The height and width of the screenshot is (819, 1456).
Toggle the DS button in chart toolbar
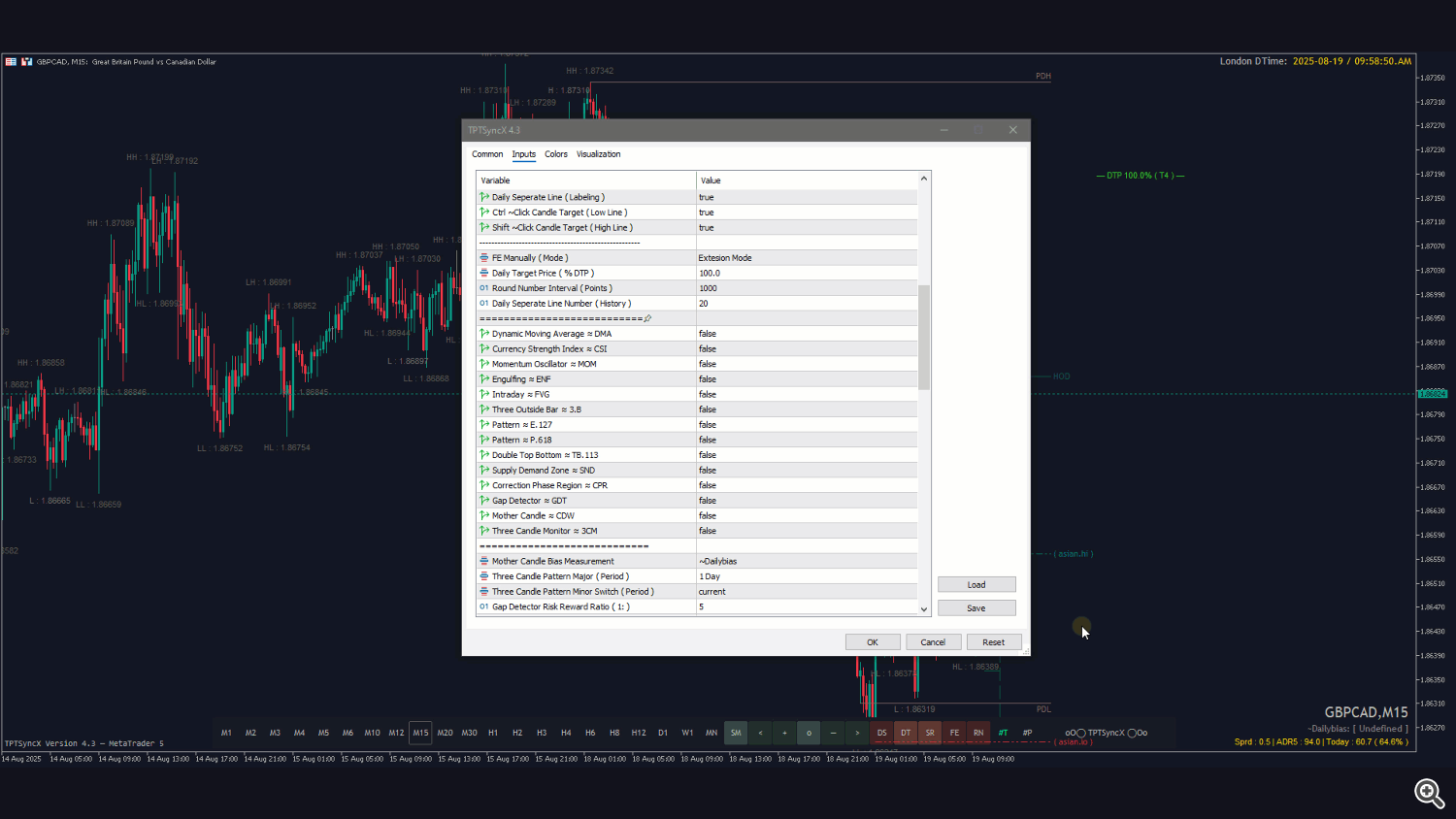[881, 733]
